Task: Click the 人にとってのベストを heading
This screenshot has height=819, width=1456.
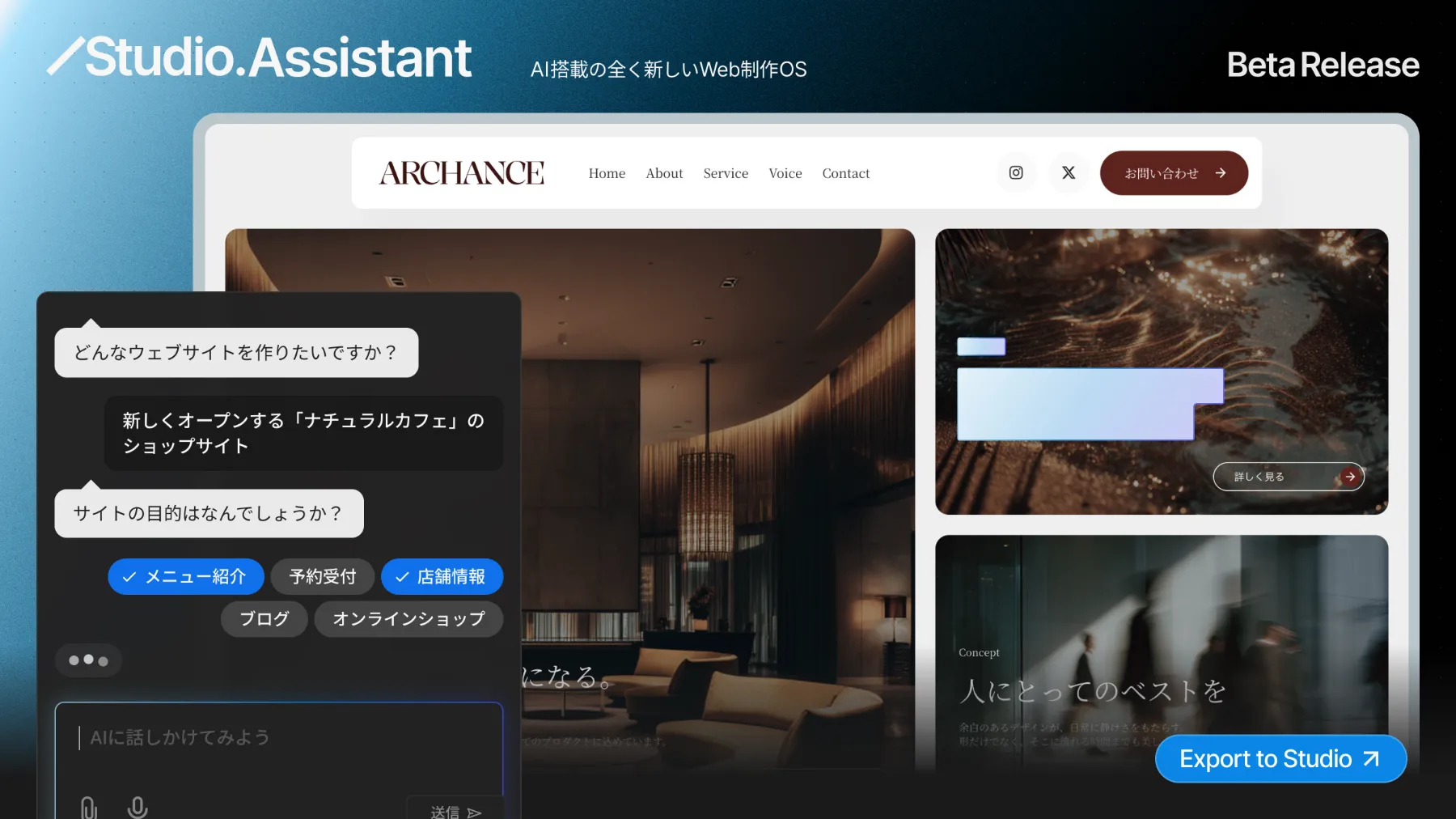Action: [1093, 691]
